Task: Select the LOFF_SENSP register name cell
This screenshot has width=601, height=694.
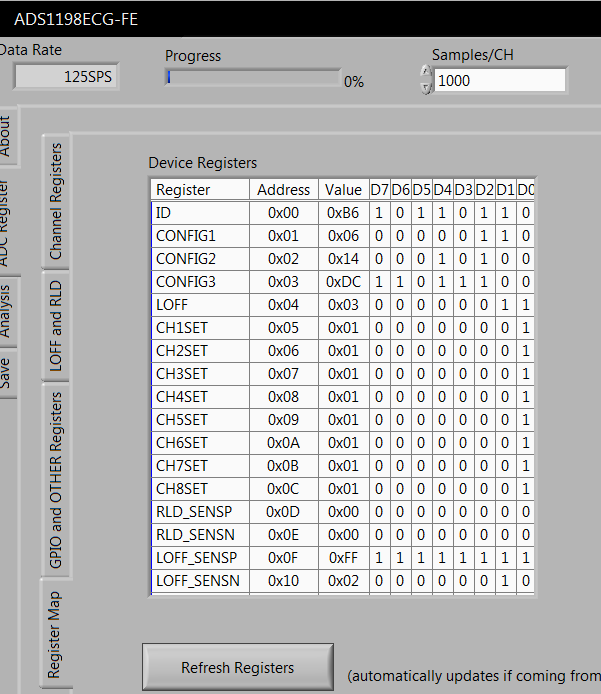Action: 200,558
